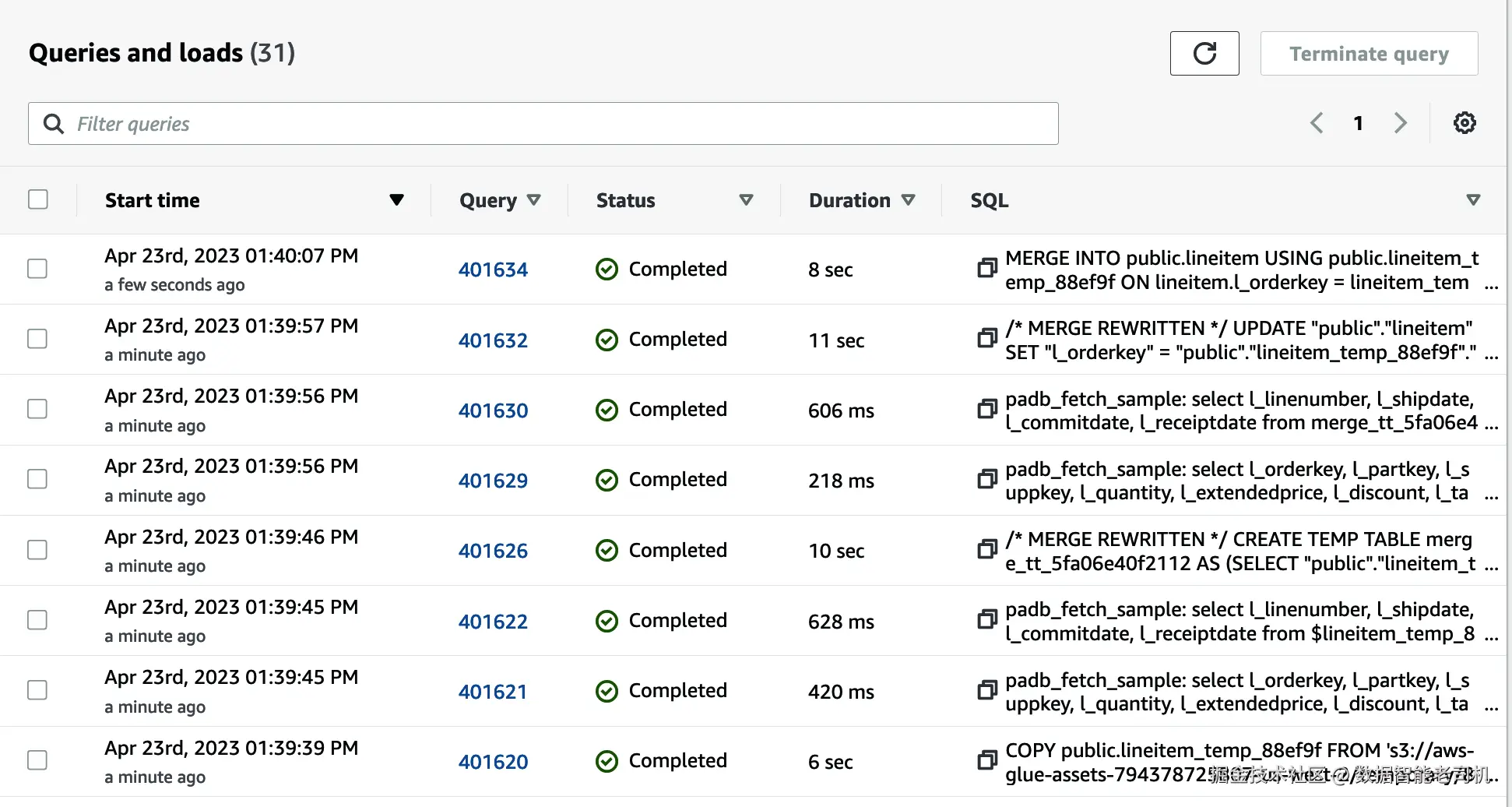The height and width of the screenshot is (807, 1512).
Task: Copy SQL of the COPY public.lineitem_temp query
Action: point(987,759)
